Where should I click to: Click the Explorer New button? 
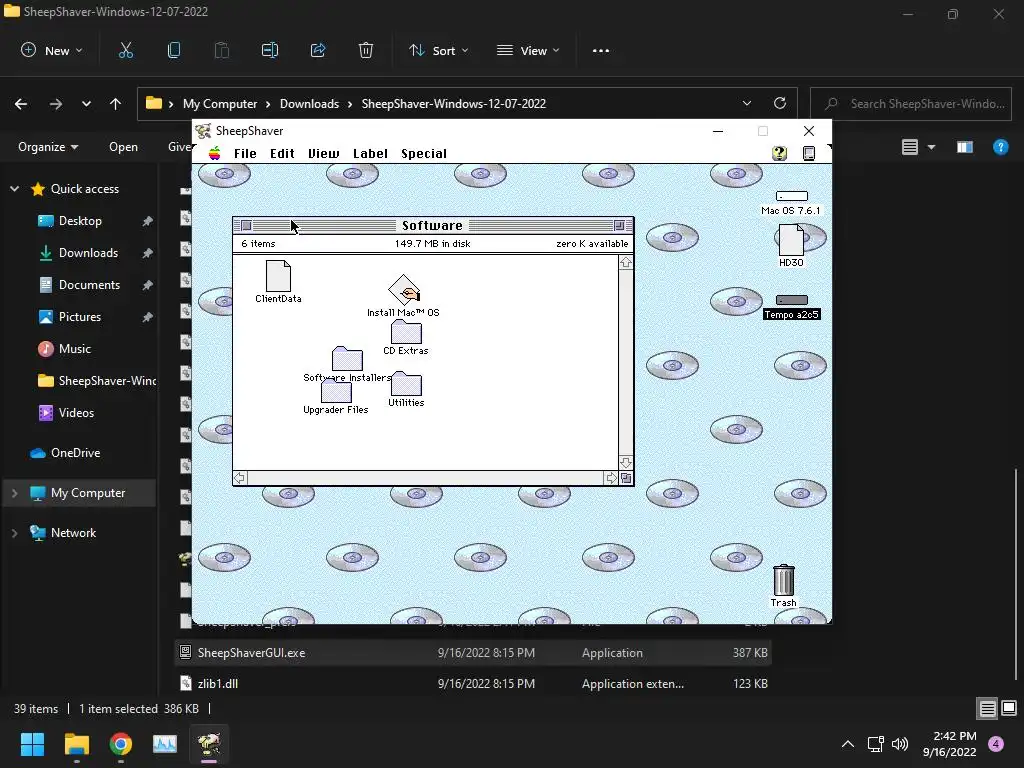(x=52, y=50)
